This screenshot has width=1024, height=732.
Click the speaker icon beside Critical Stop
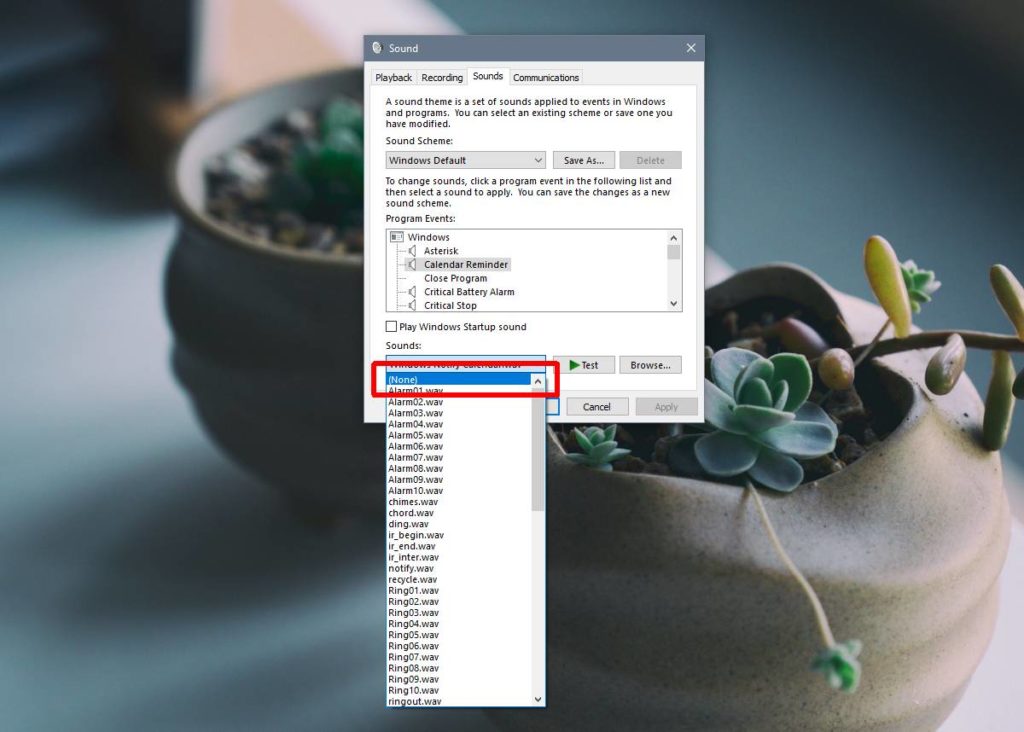coord(414,305)
